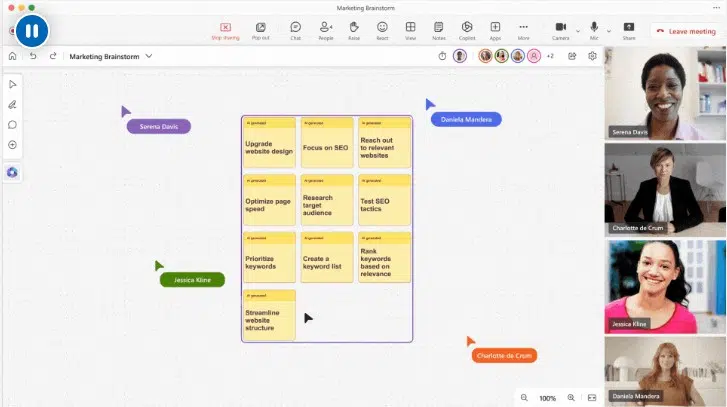Select the Reach out to relevant websites note
Screen dimensions: 727x407
click(x=384, y=142)
